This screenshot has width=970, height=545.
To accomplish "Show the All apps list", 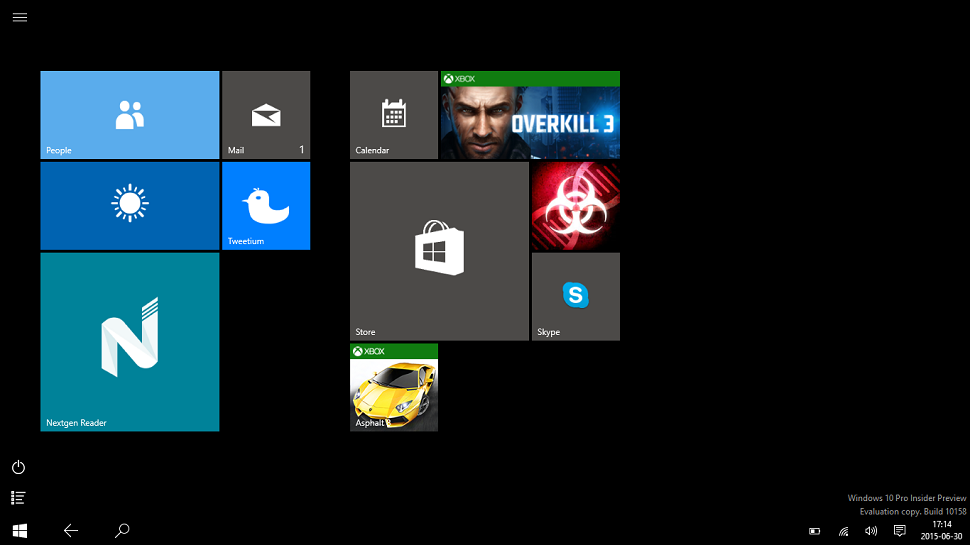I will (x=18, y=497).
